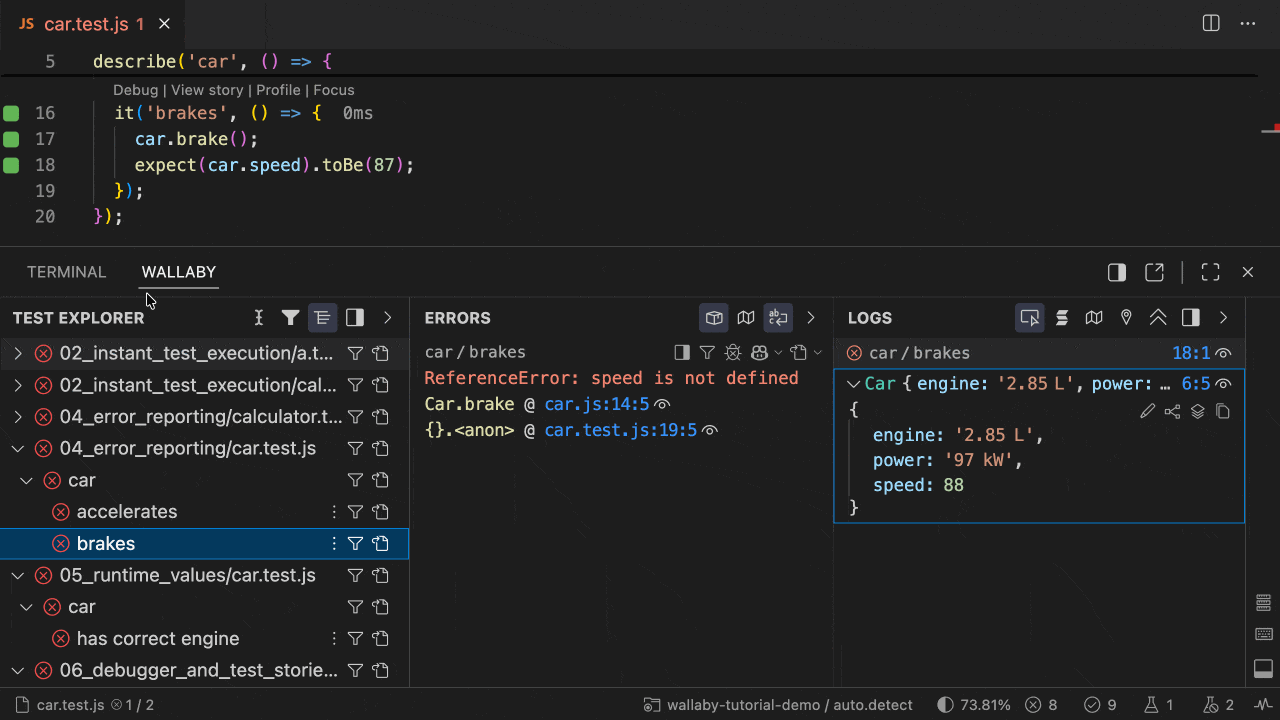
Task: Click the pencil edit icon in the log entry
Action: tap(1148, 411)
